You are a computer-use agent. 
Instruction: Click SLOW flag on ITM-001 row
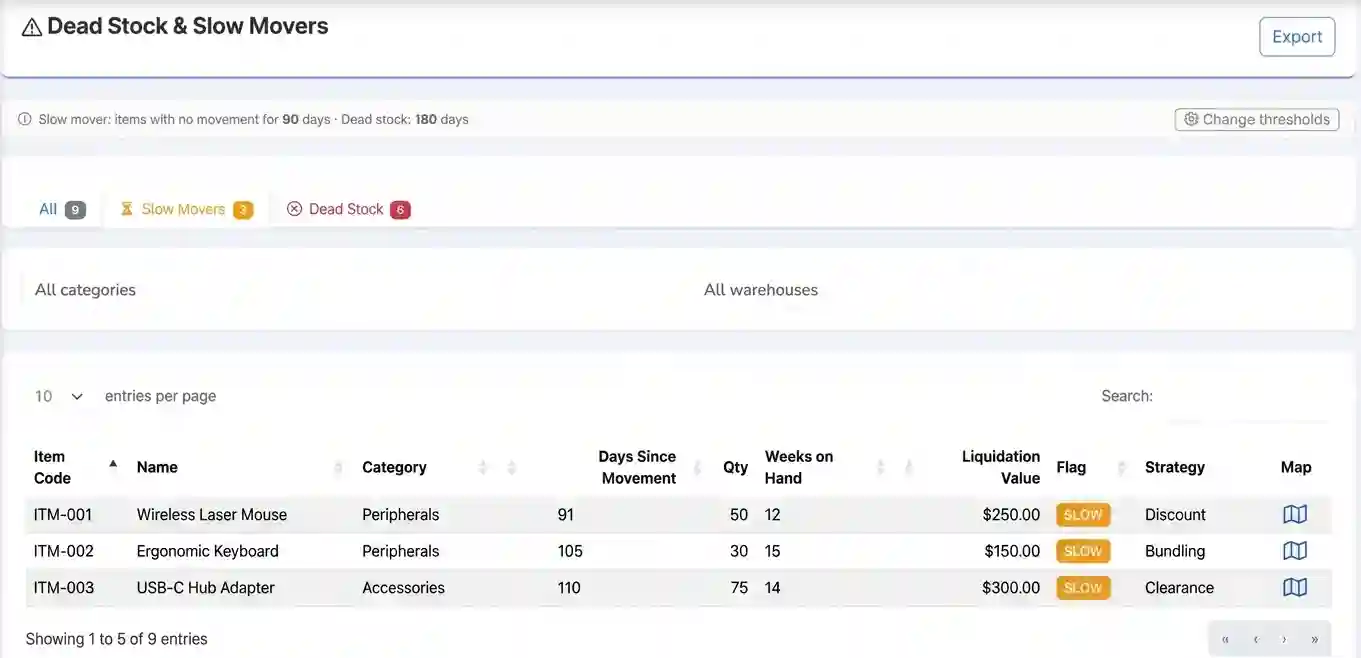click(x=1083, y=515)
